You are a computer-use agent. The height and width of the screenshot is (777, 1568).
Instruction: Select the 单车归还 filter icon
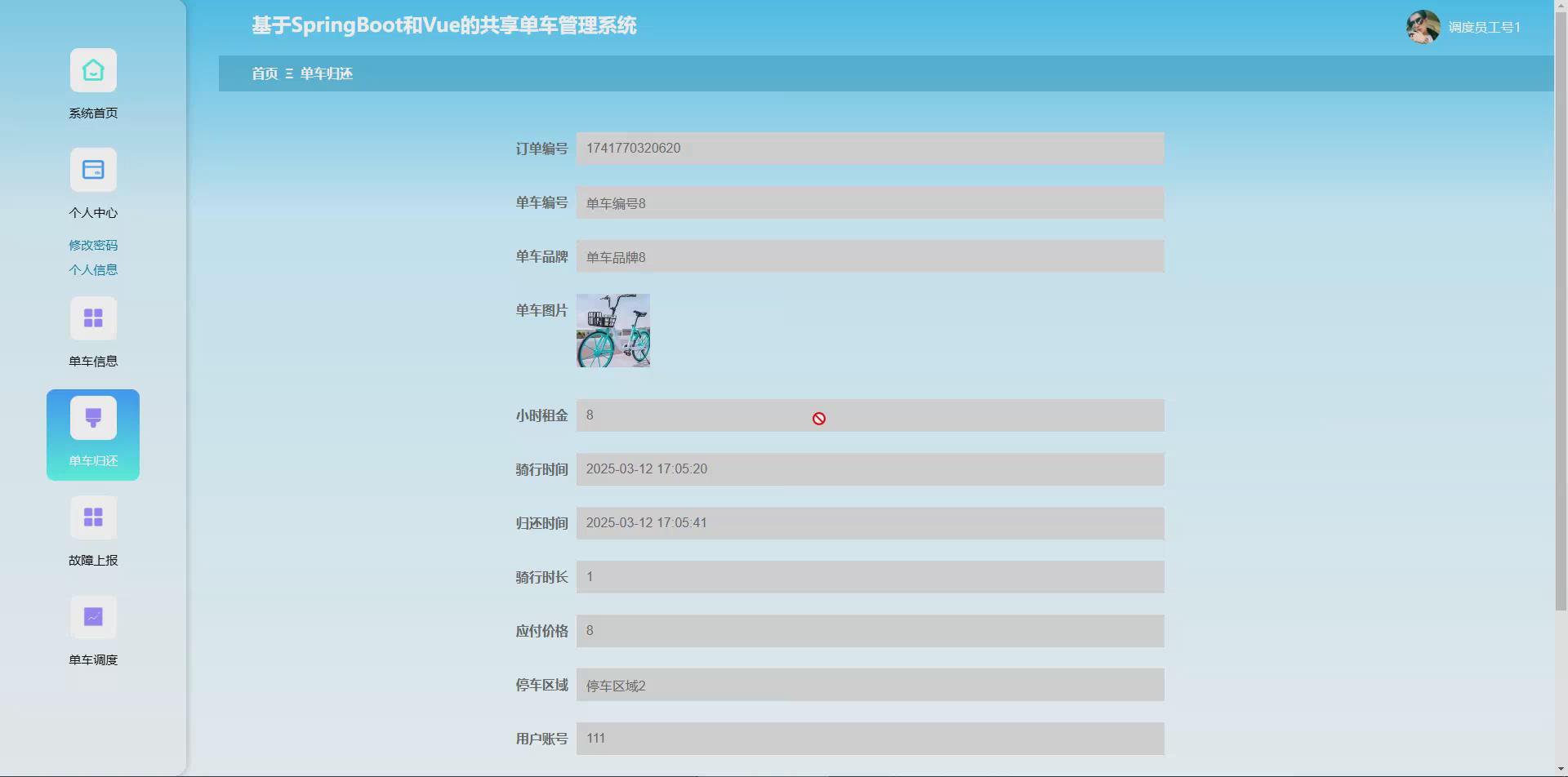tap(92, 417)
